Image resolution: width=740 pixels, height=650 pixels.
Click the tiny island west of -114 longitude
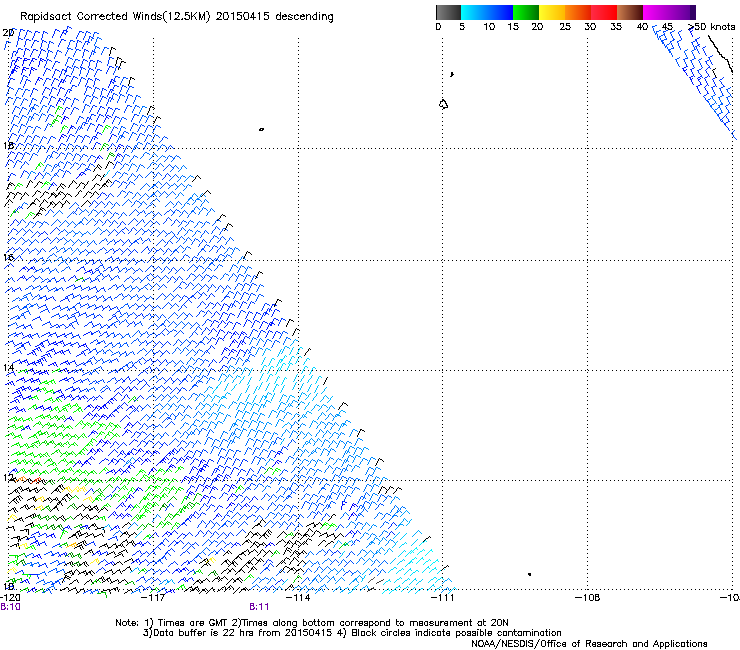pos(261,129)
